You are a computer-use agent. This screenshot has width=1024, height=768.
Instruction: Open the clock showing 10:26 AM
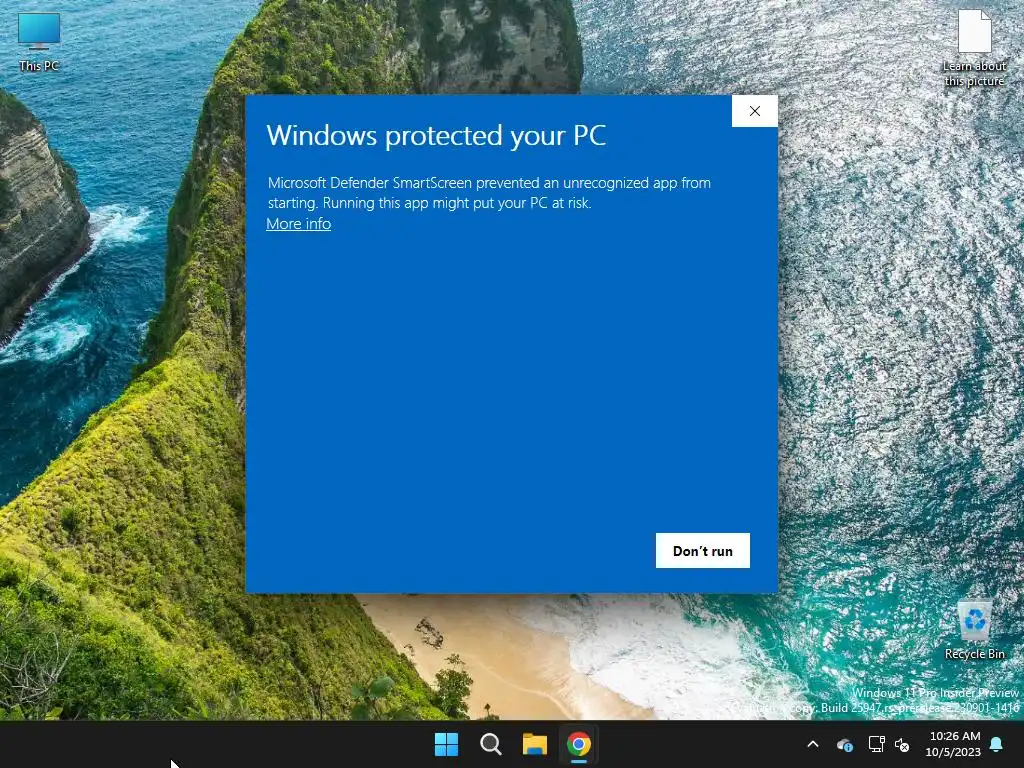coord(953,744)
